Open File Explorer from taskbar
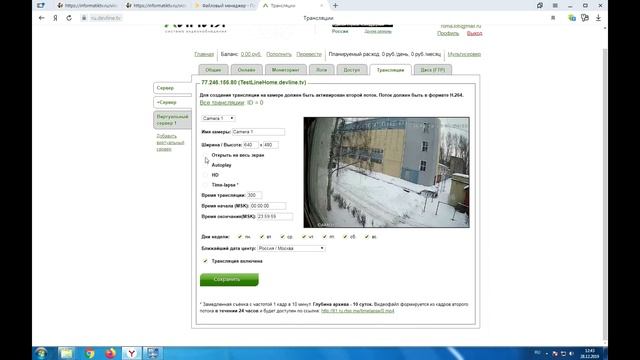 pos(66,353)
